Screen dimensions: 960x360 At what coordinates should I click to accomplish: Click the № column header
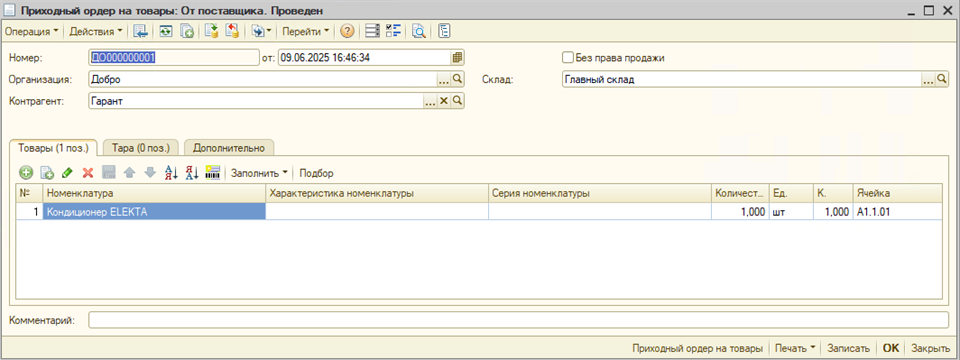(29, 193)
